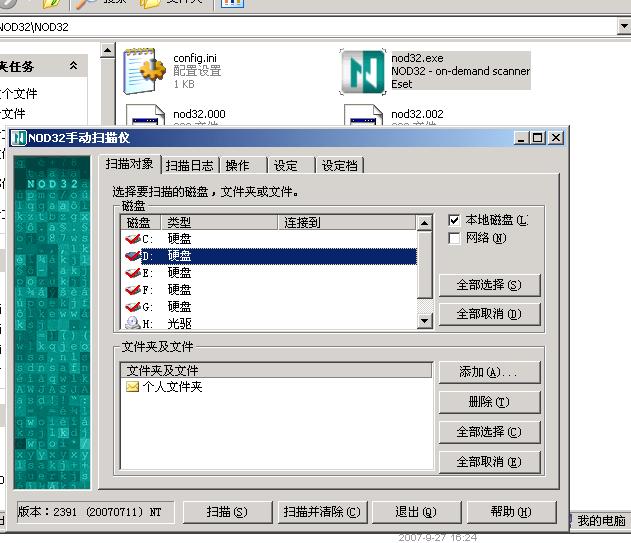Select the H: 光驱 row
631x543 pixels.
(x=269, y=323)
